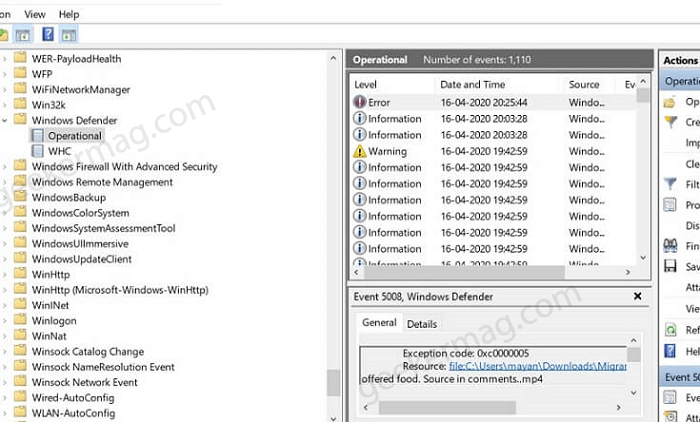Expand the WFP tree node

tap(4, 74)
